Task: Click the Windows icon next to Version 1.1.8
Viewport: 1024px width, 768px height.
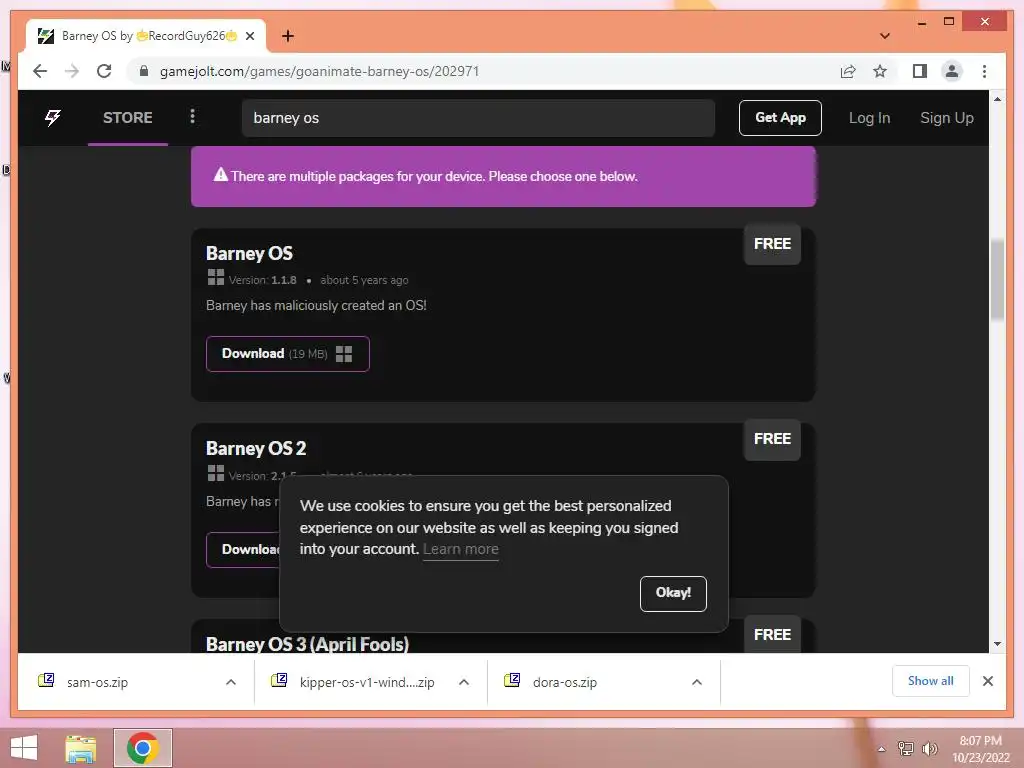Action: (x=216, y=278)
